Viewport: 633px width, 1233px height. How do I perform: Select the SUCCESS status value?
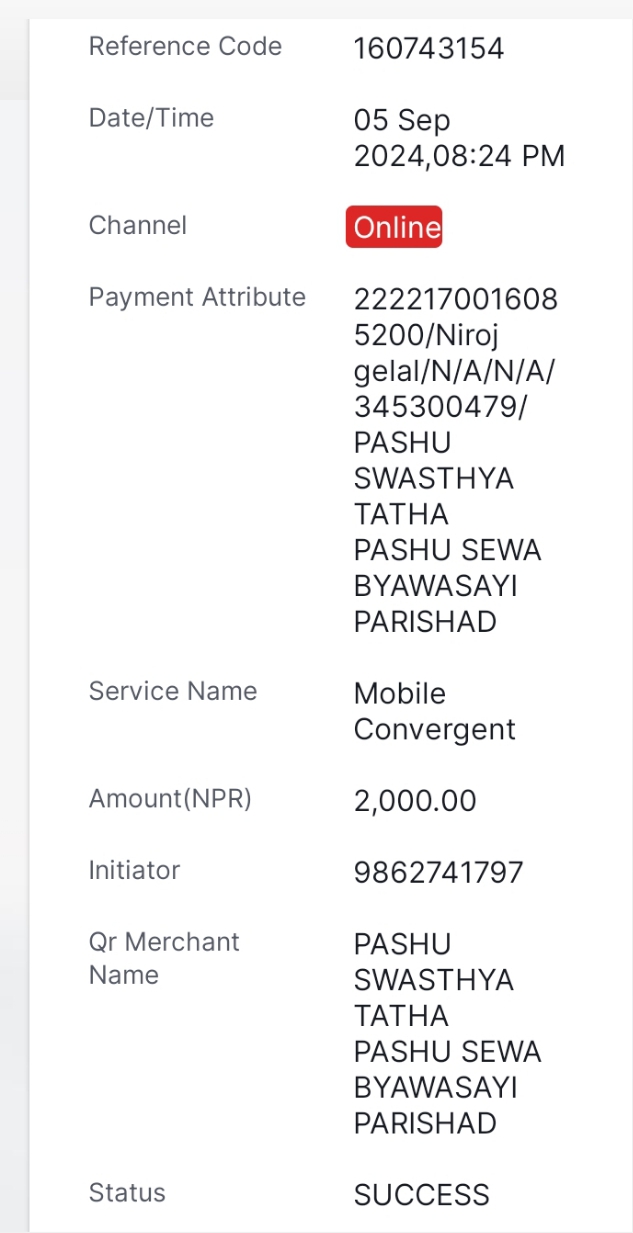point(421,1195)
